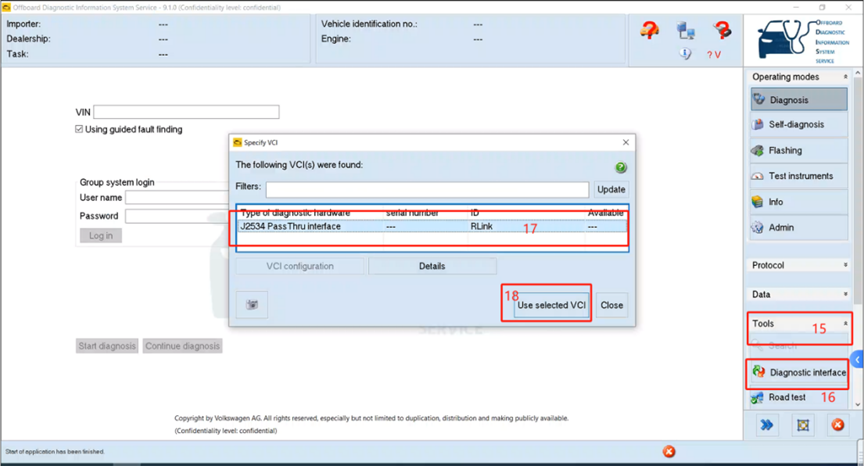Click the Close button in Specify VCI
Screen dimensions: 864x466
click(x=612, y=305)
